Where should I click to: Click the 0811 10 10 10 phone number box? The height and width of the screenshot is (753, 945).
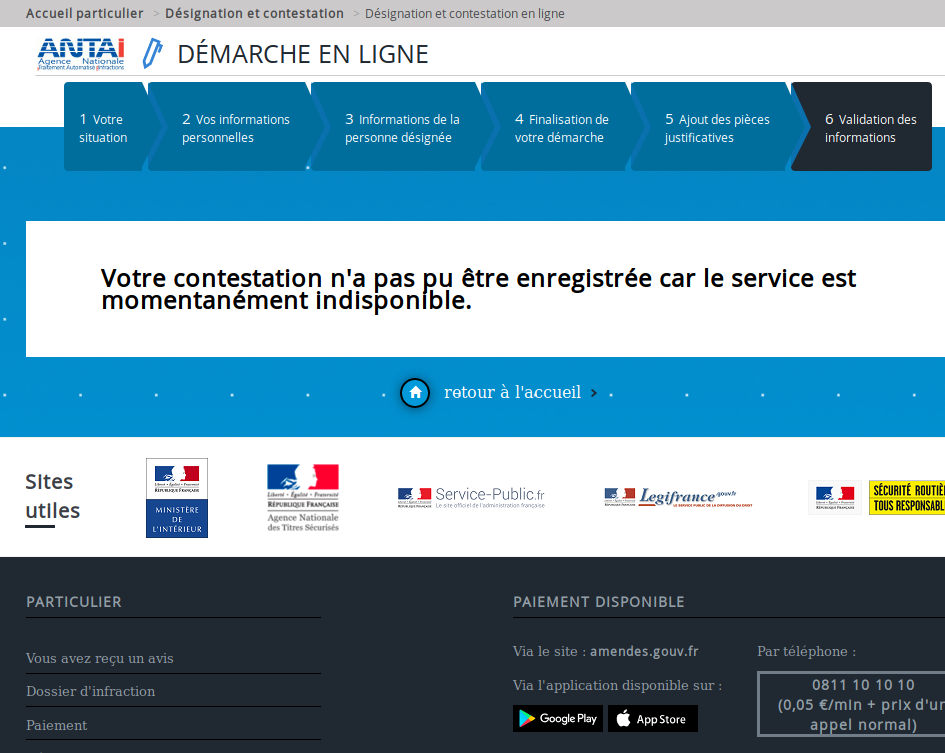click(x=851, y=704)
